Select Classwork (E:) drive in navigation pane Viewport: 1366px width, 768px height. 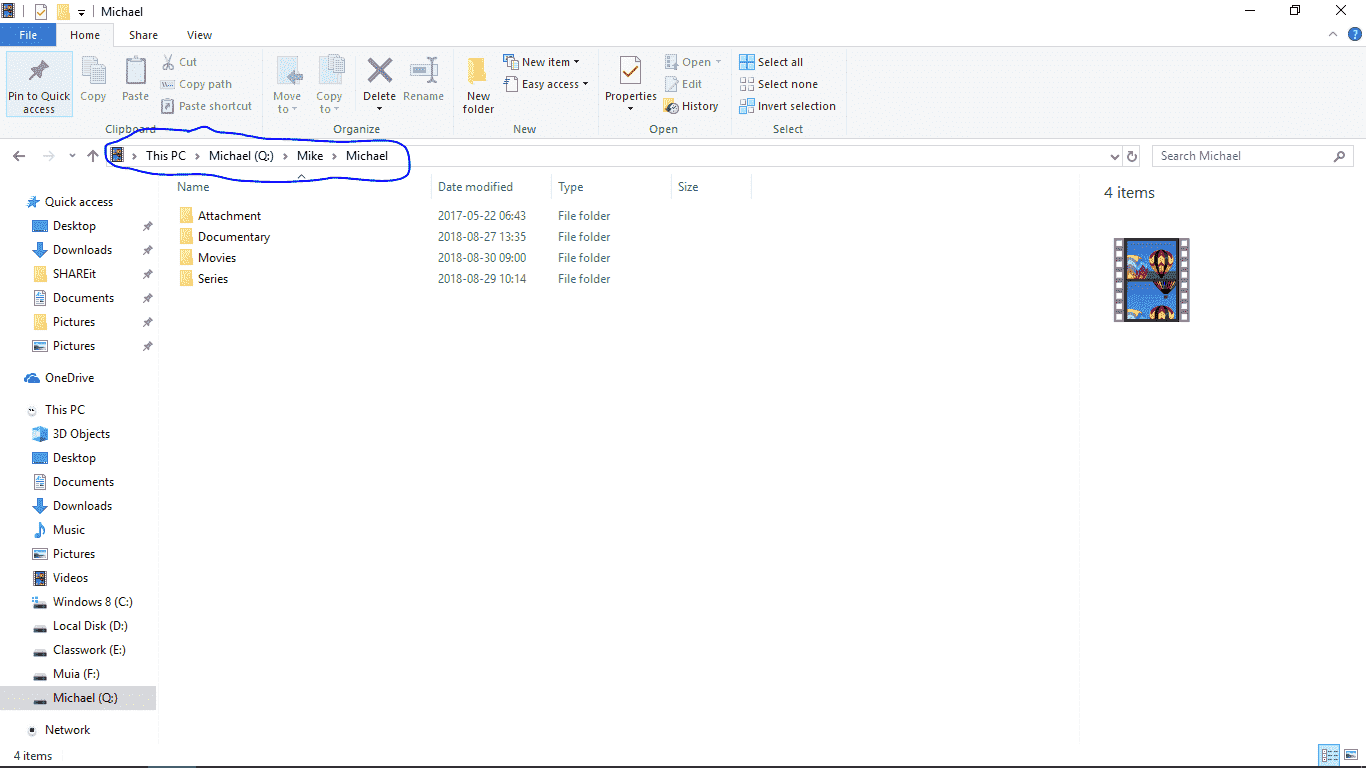89,650
